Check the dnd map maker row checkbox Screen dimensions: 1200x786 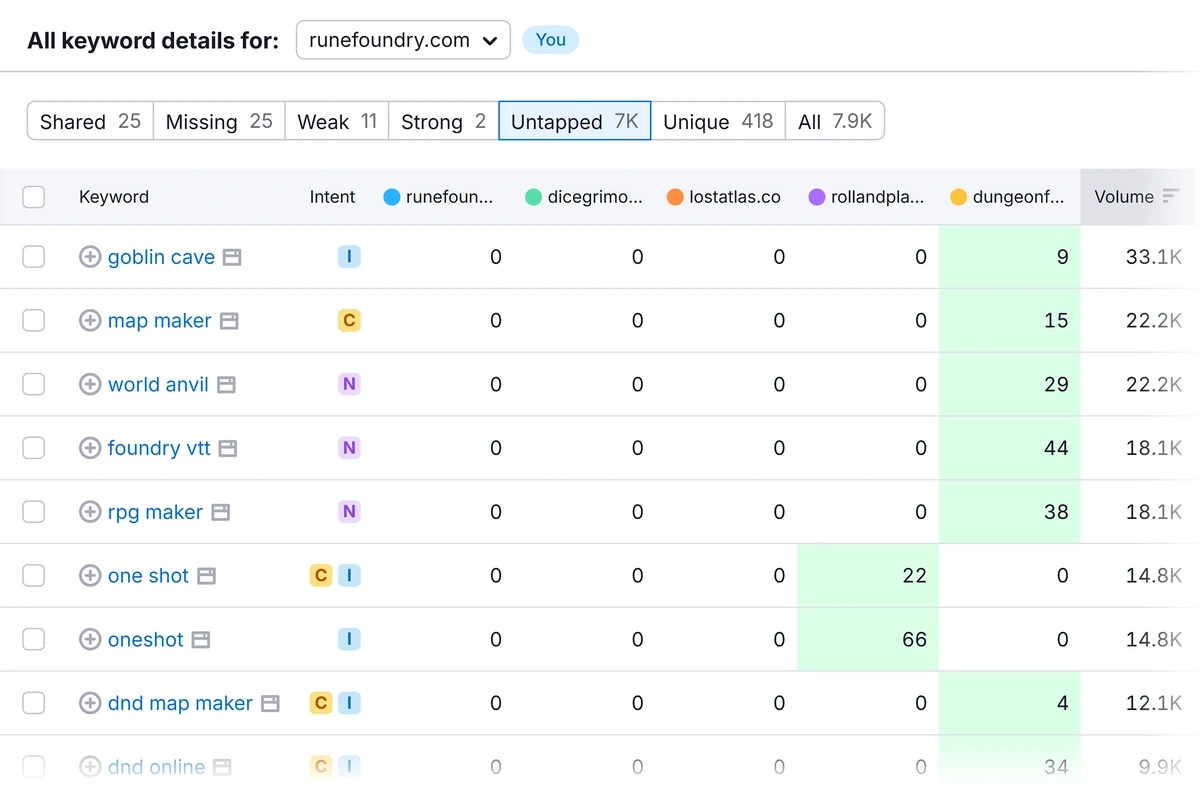pos(34,703)
